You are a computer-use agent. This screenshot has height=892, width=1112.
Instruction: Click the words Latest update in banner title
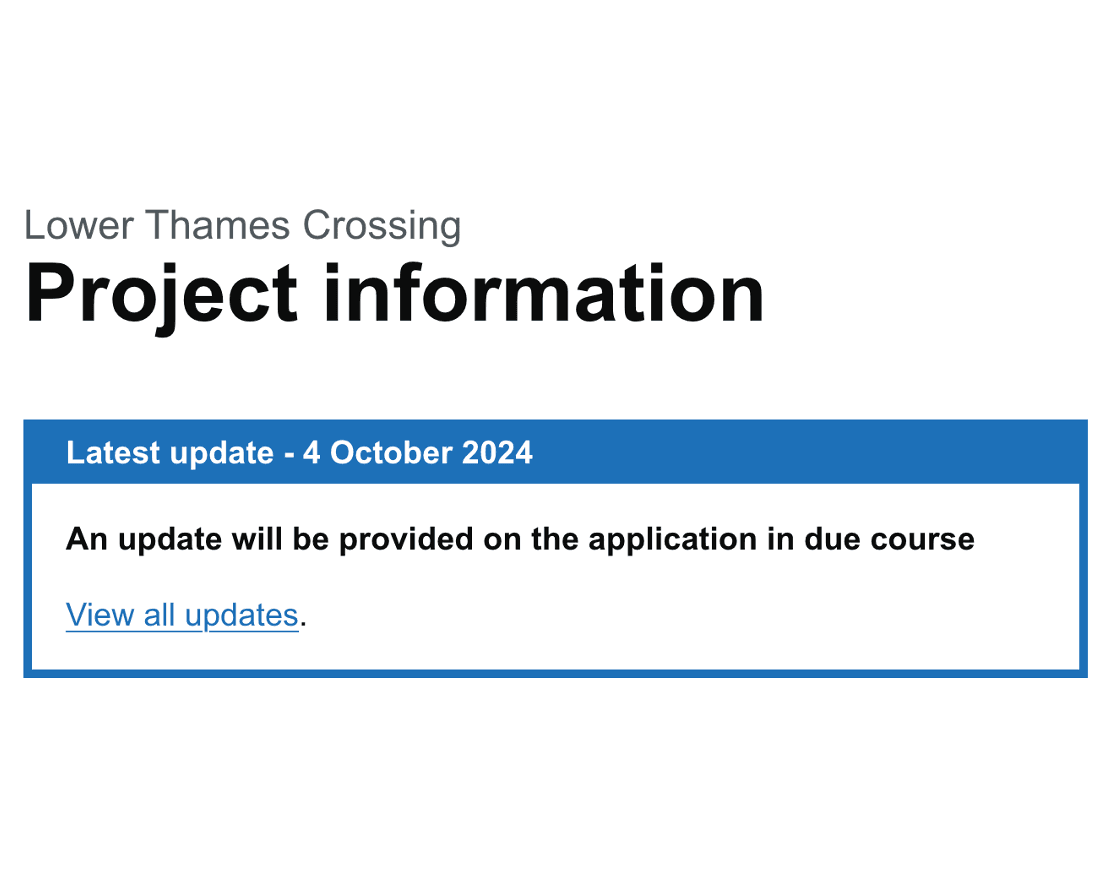[169, 453]
